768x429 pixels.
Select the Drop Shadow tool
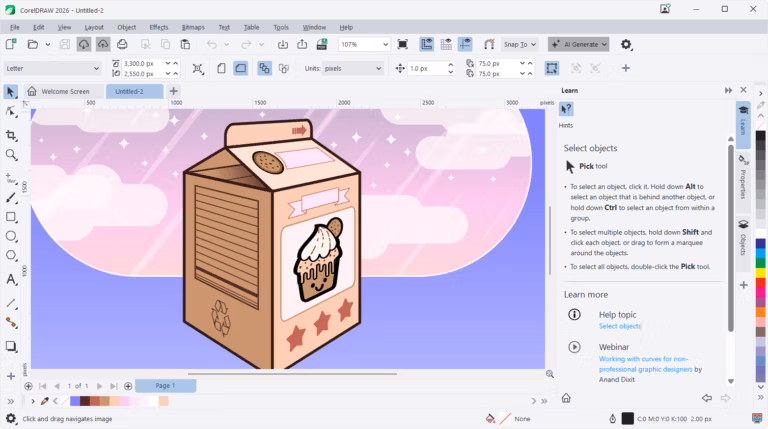(x=11, y=346)
